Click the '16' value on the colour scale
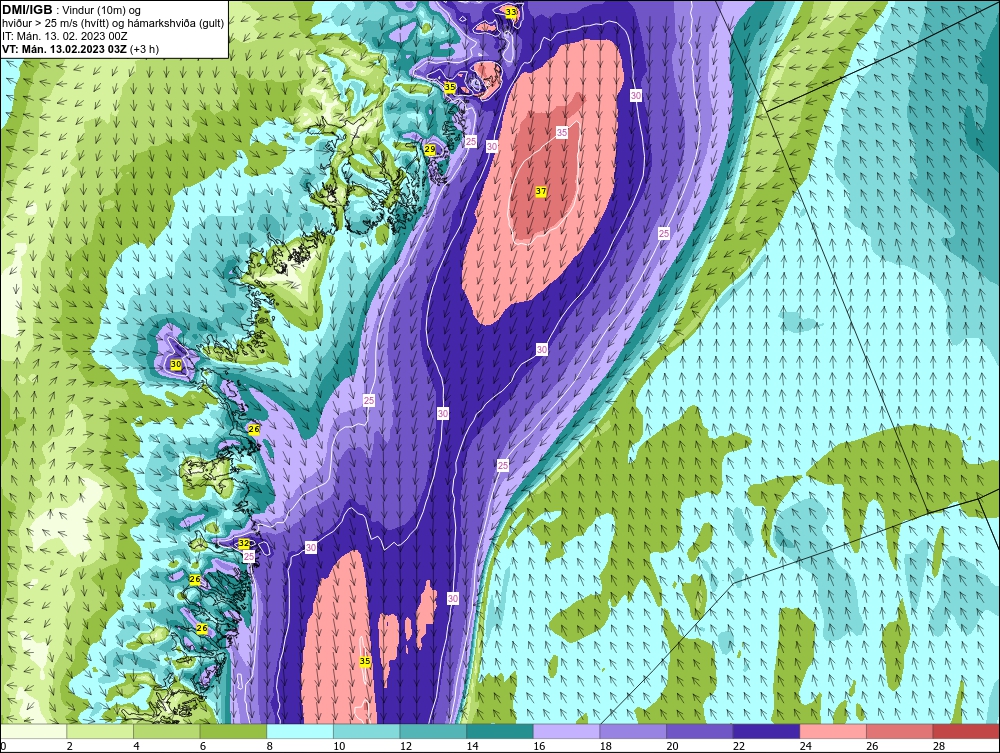Viewport: 1000px width, 753px height. (x=540, y=746)
